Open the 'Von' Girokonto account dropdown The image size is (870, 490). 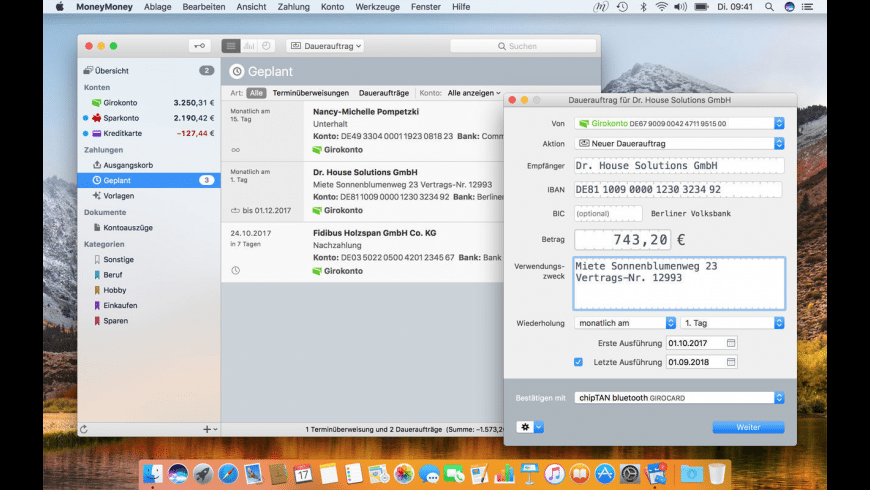tap(679, 123)
